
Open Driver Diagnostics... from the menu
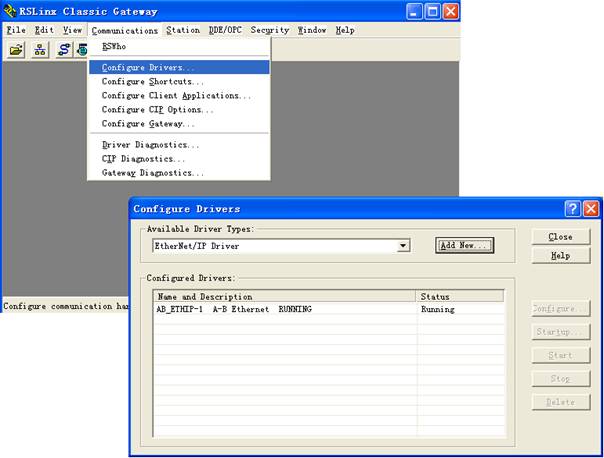pos(179,145)
